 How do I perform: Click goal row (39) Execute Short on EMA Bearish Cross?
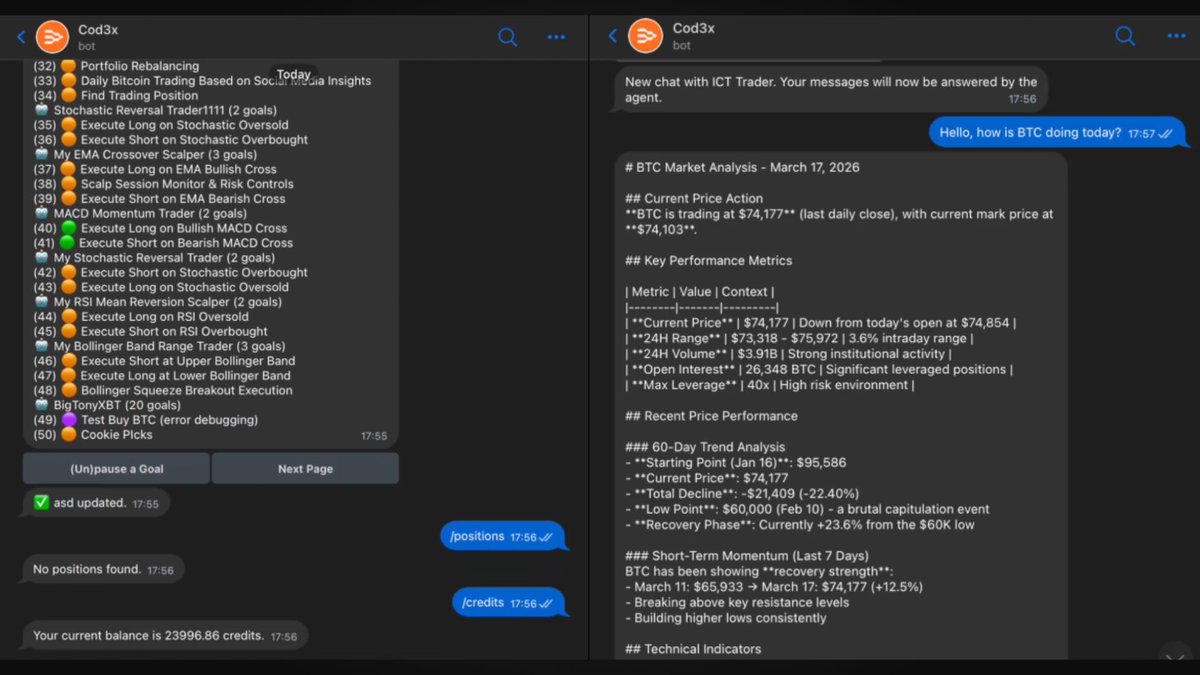[159, 199]
